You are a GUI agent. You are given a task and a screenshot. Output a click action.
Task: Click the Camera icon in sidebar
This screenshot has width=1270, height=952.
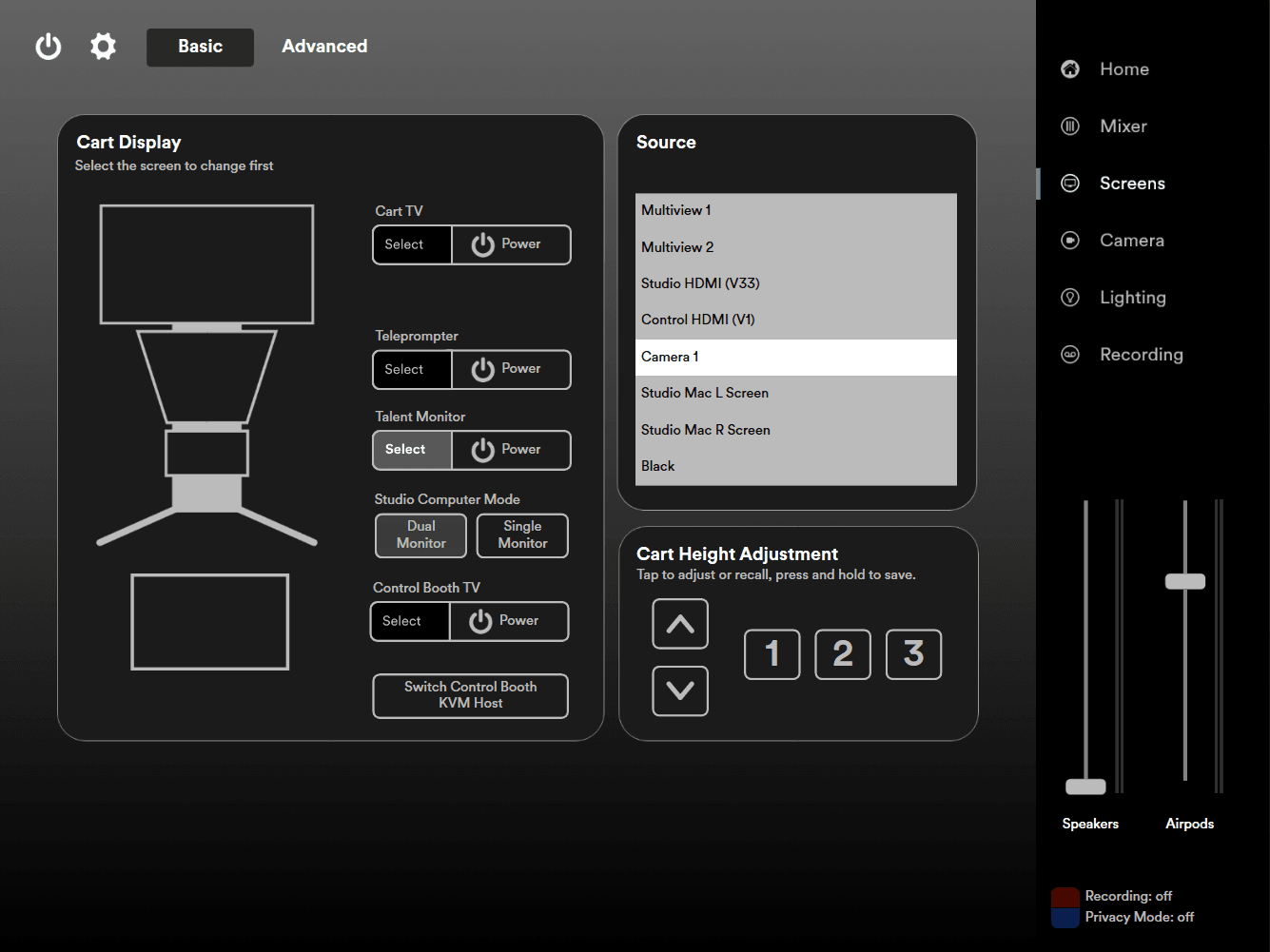tap(1070, 241)
